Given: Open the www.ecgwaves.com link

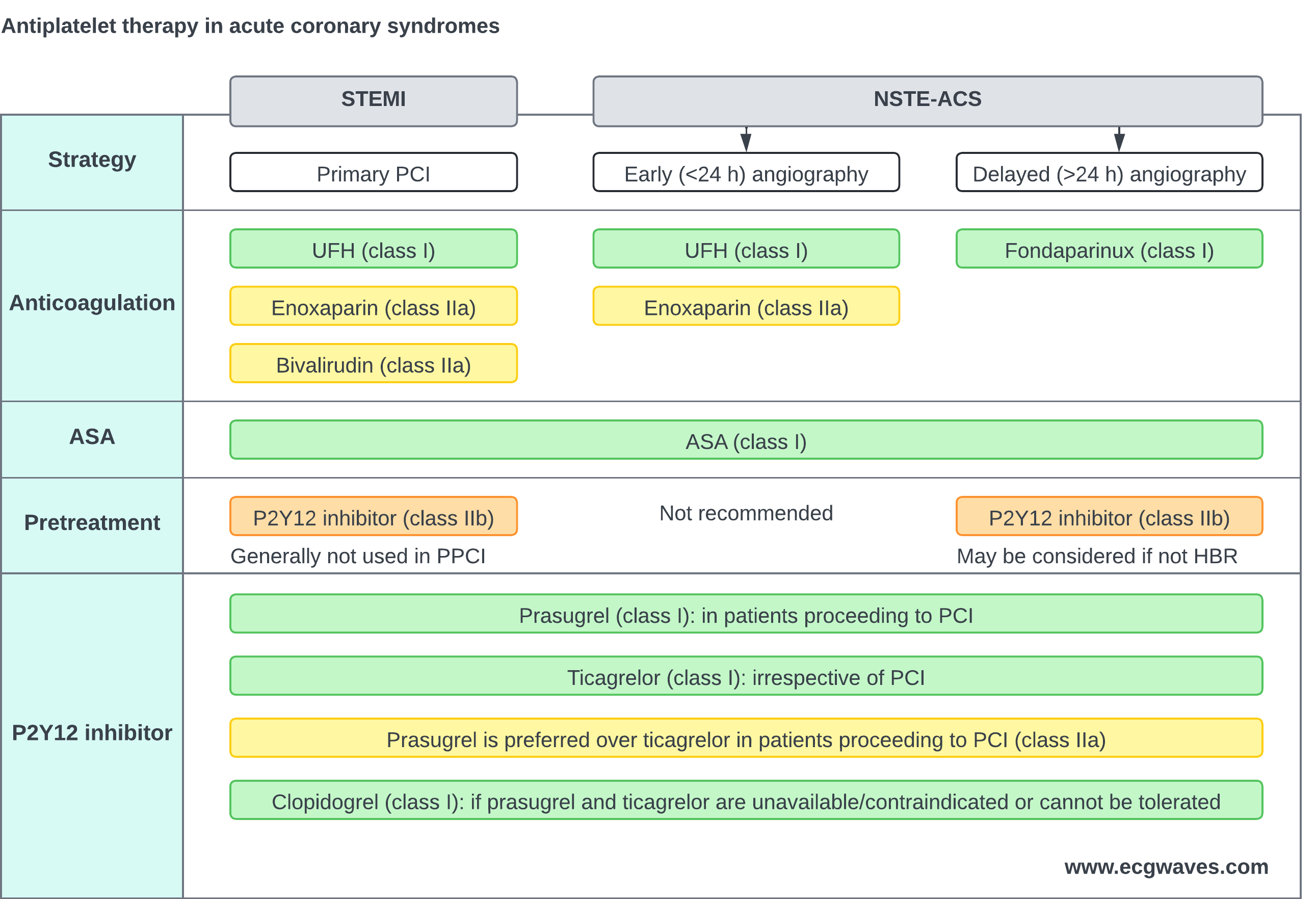Looking at the screenshot, I should 1166,867.
